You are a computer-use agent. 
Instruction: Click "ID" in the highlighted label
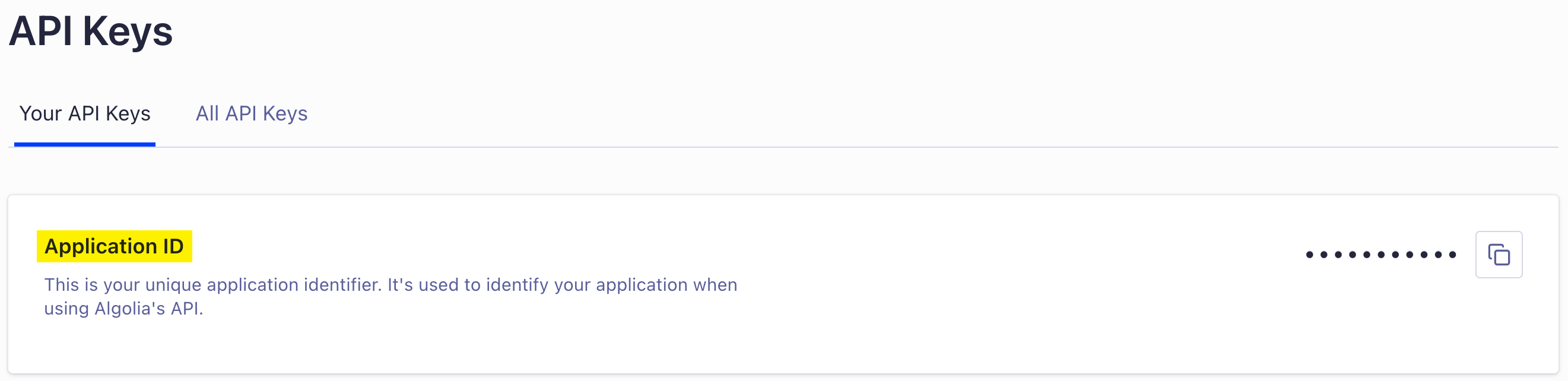[173, 246]
